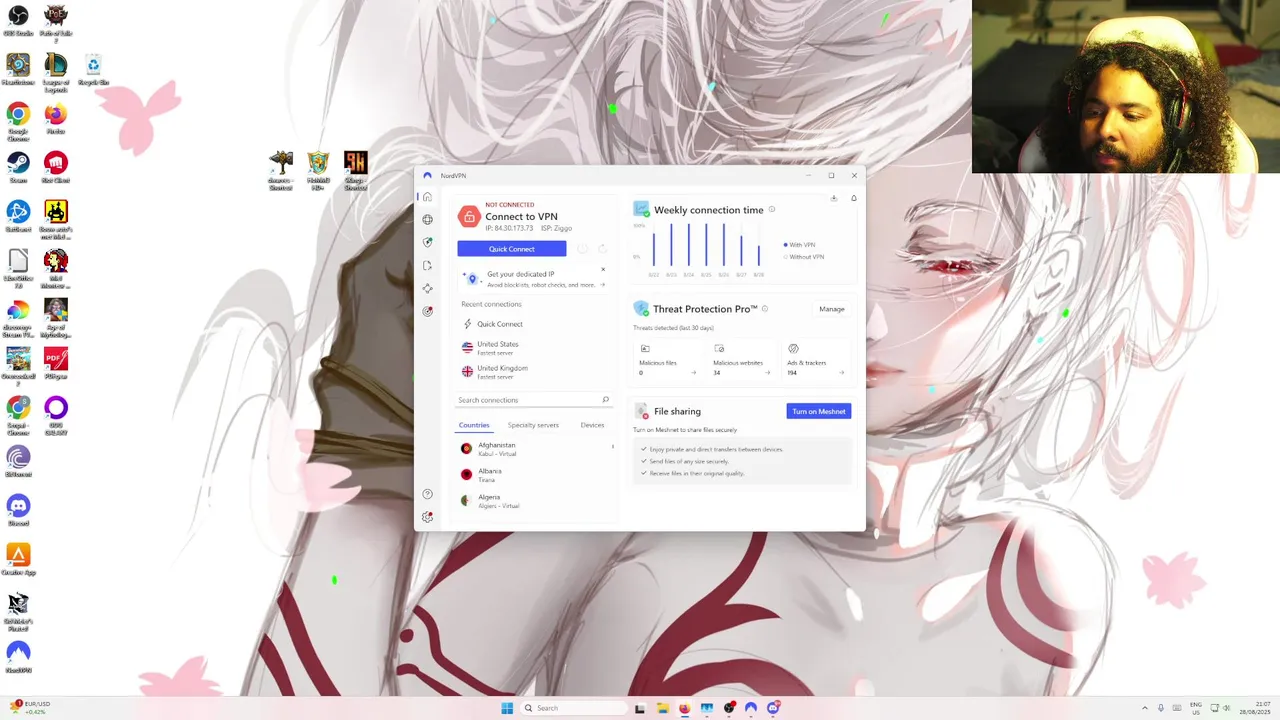This screenshot has height=720, width=1280.
Task: Open Ads & trackers details arrow
Action: tap(842, 373)
